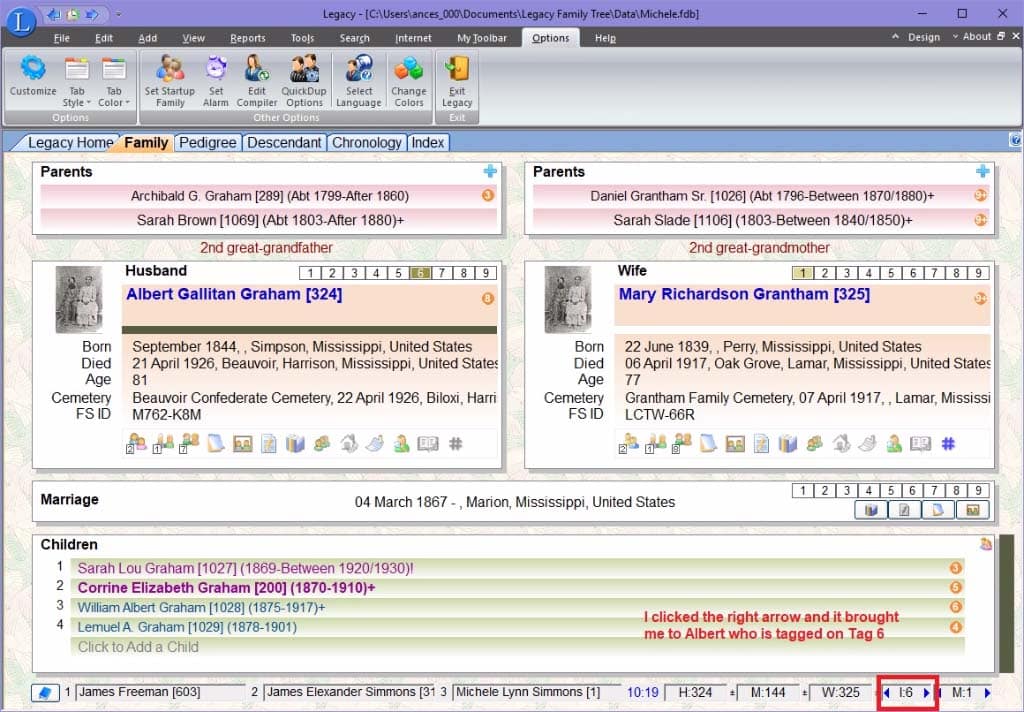
Task: Select child William Albert Graham [1028]
Action: 518,607
